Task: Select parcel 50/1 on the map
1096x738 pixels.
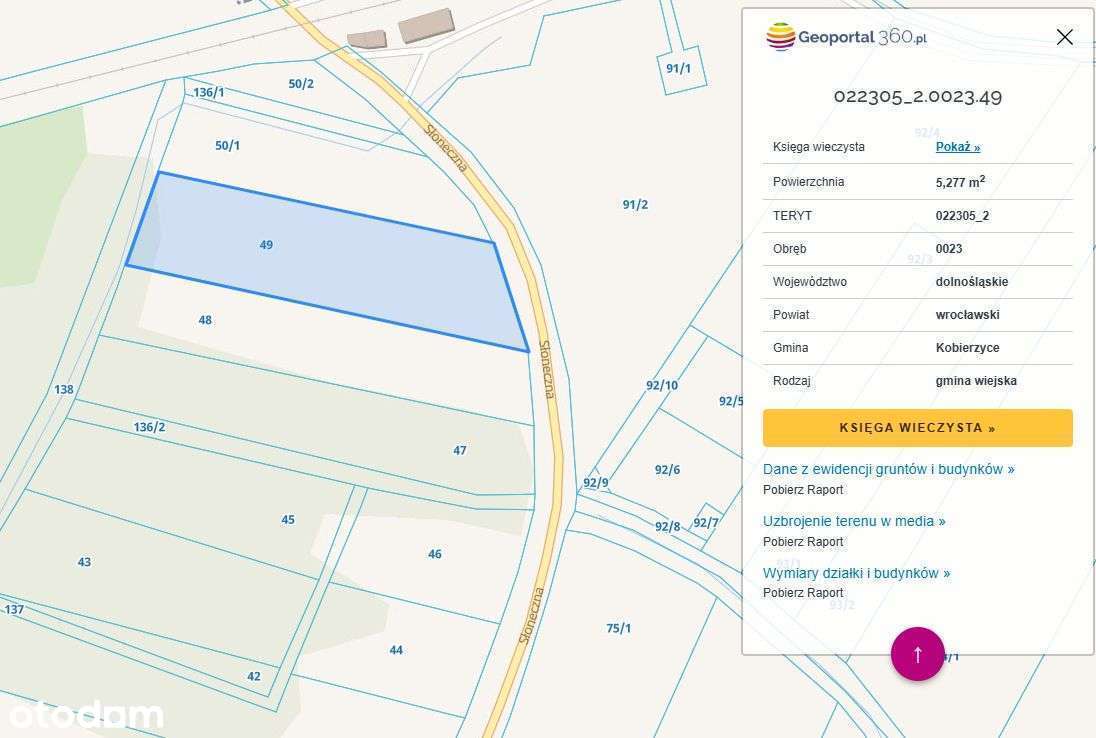Action: (x=228, y=146)
